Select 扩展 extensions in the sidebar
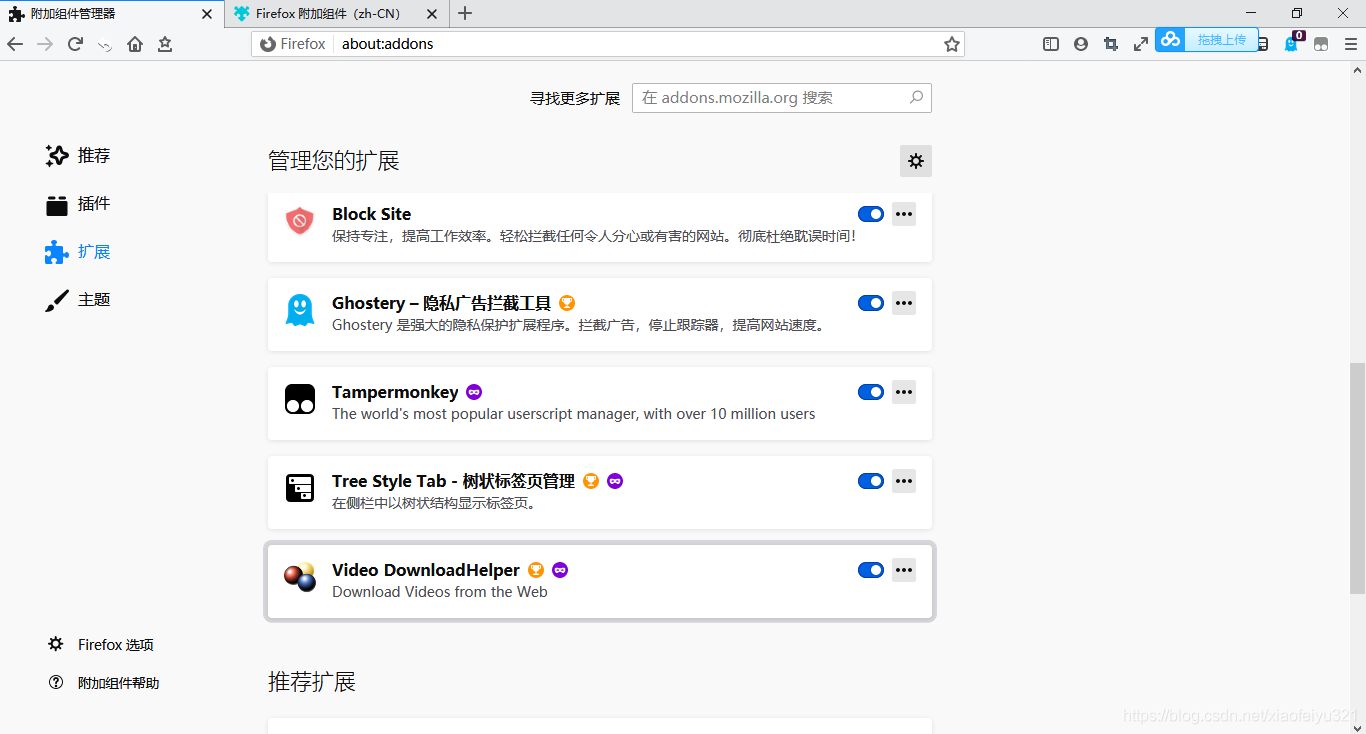Image resolution: width=1366 pixels, height=734 pixels. (x=78, y=252)
